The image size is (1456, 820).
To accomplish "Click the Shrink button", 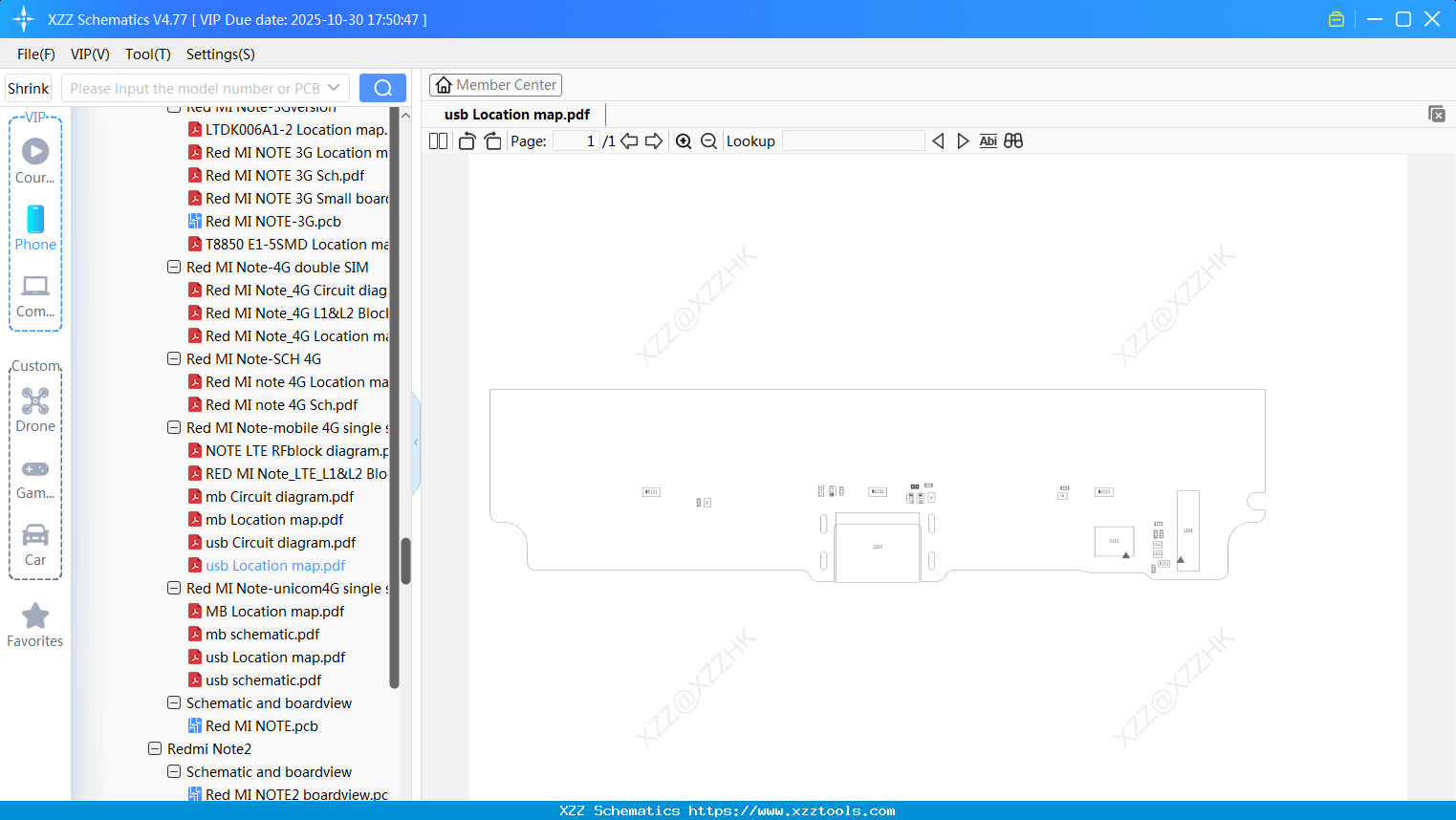I will coord(28,87).
